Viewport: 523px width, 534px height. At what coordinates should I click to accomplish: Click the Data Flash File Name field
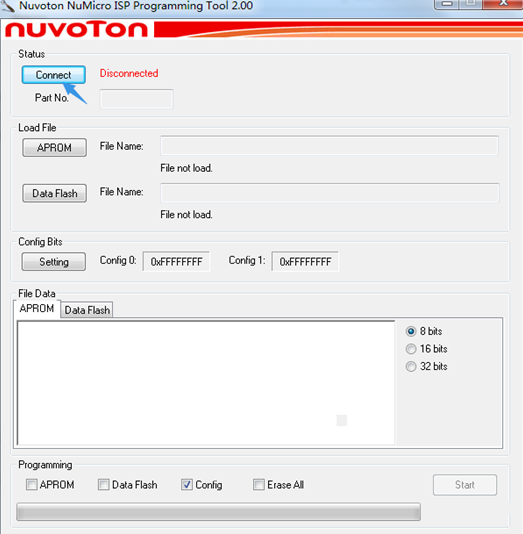pyautogui.click(x=329, y=193)
